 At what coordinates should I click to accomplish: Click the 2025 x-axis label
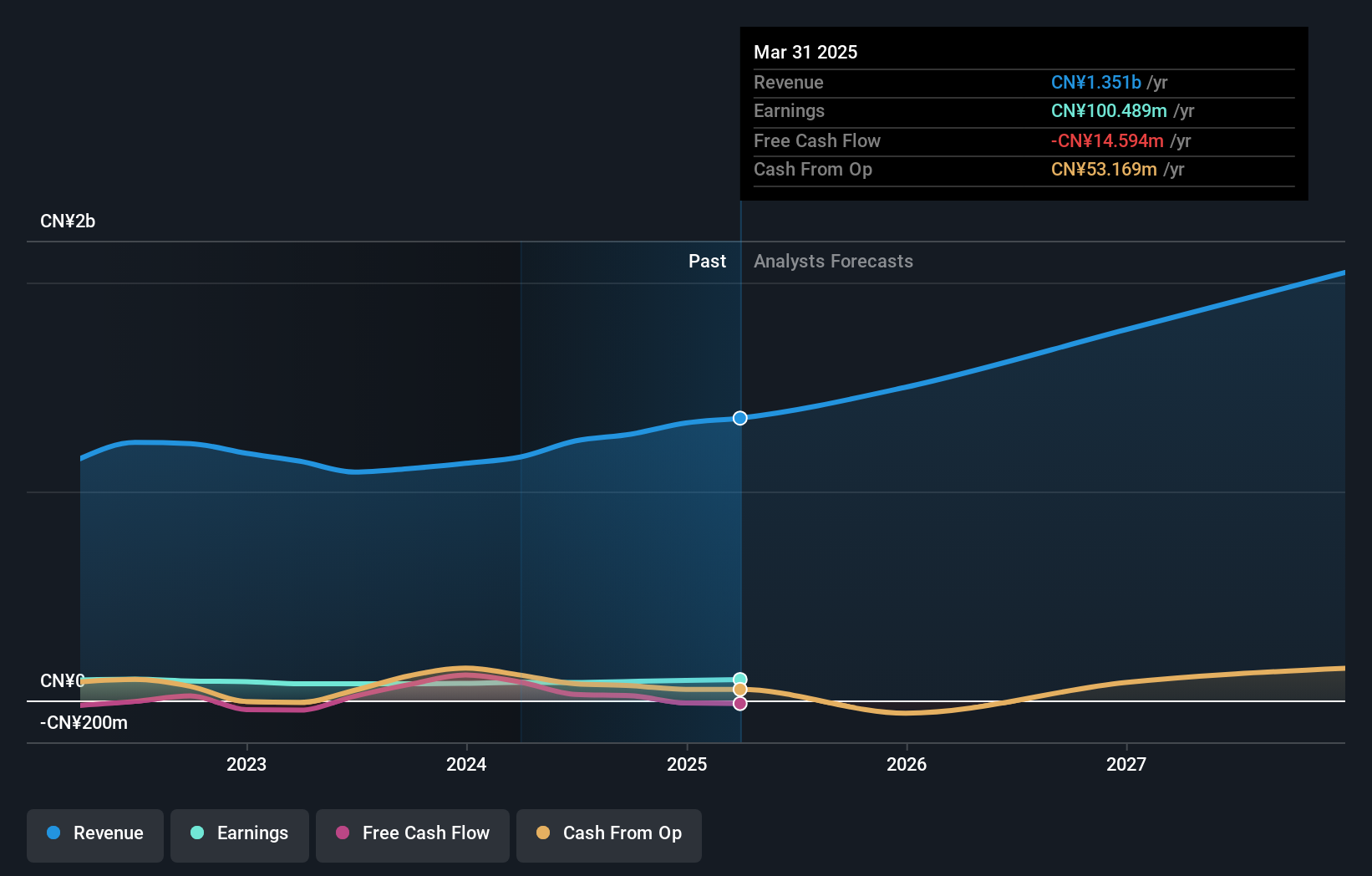click(x=687, y=764)
